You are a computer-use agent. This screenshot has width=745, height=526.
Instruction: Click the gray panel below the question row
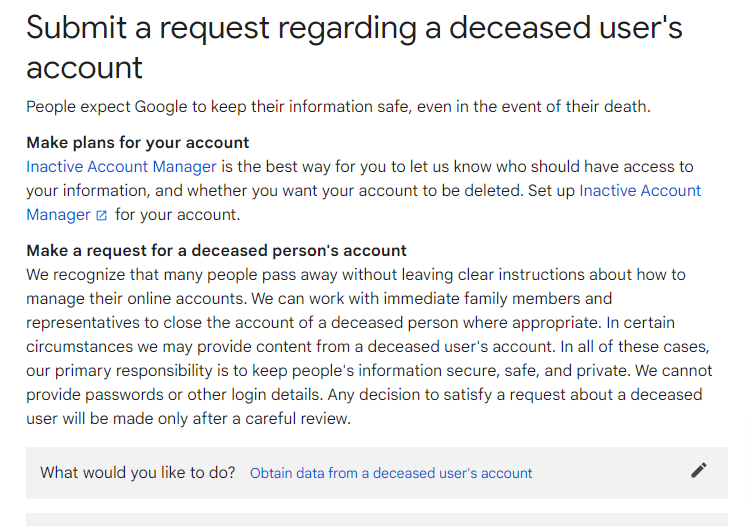tap(377, 519)
